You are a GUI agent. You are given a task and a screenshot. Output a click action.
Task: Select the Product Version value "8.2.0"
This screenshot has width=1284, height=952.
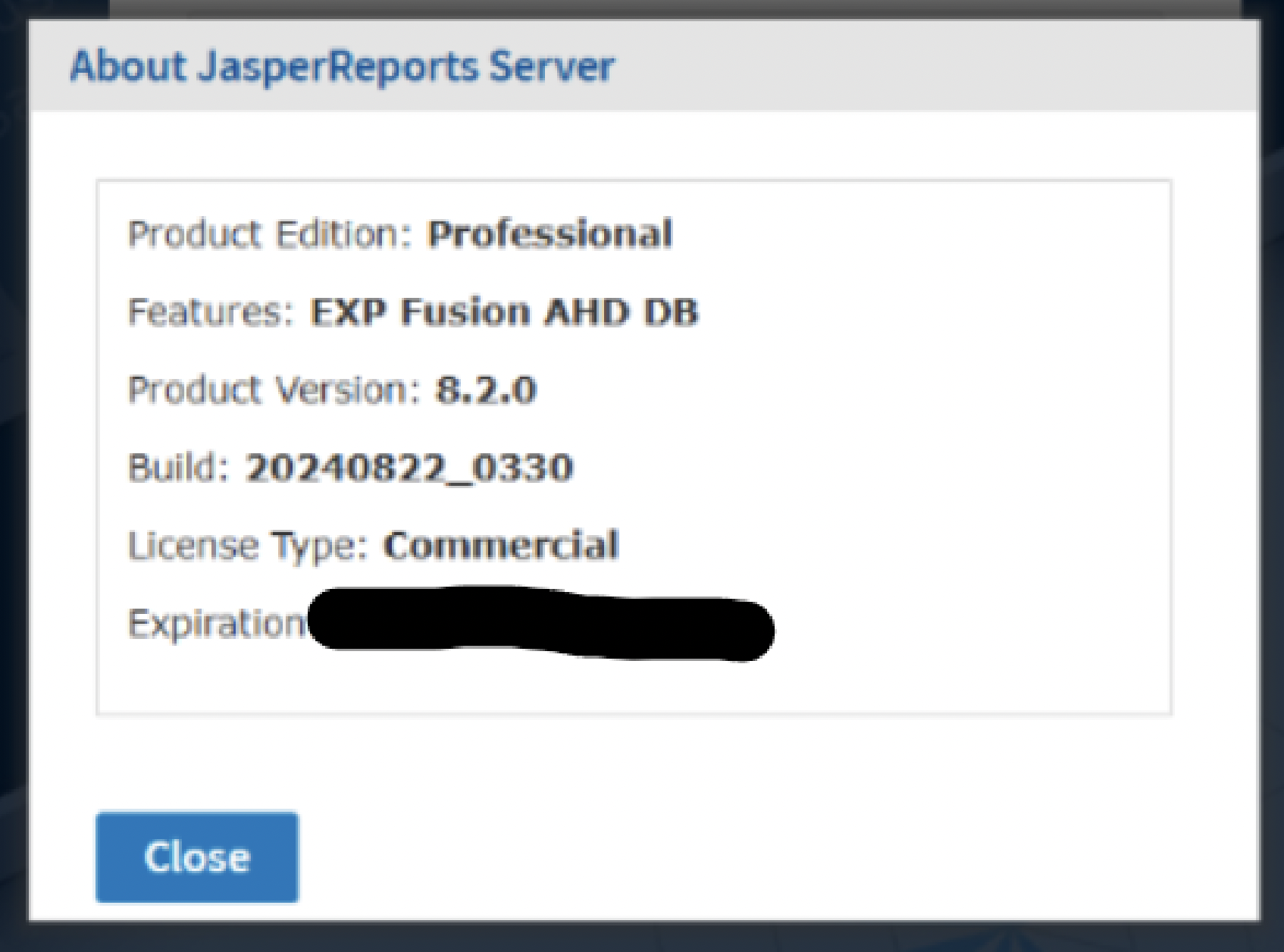tap(486, 390)
